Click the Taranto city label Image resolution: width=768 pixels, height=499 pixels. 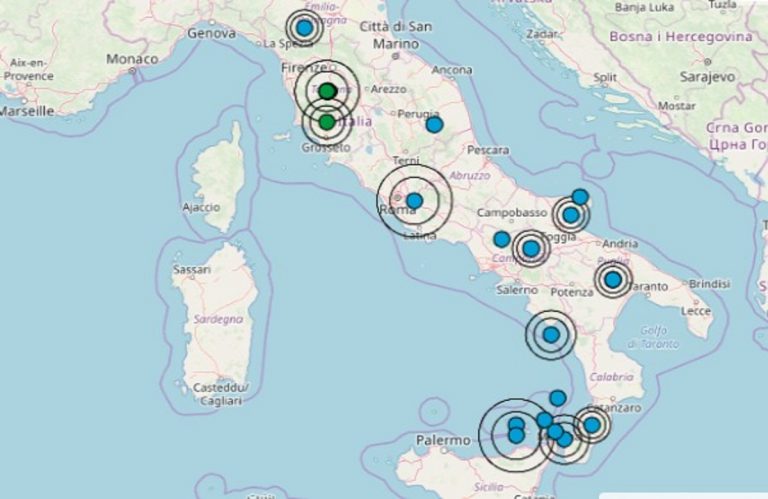coord(648,286)
